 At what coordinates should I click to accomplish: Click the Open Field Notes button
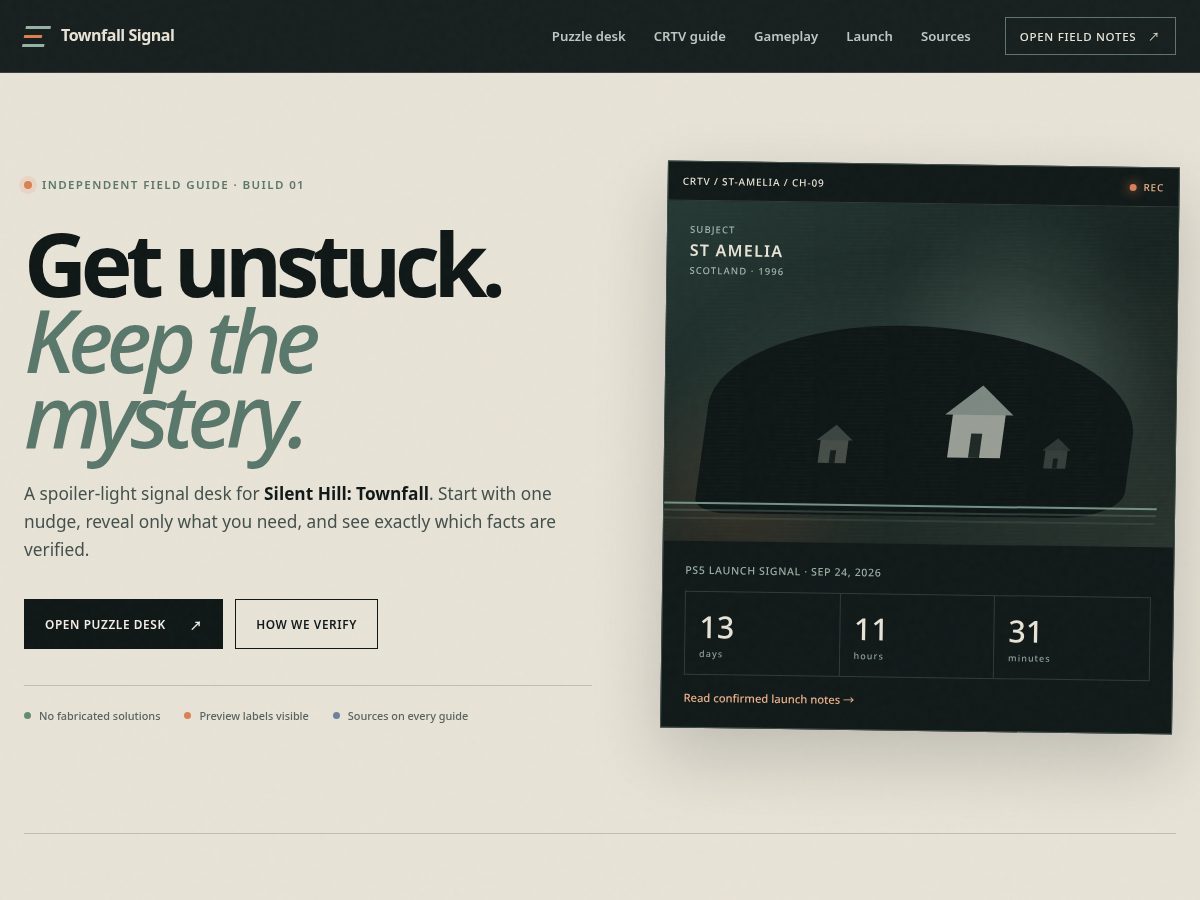pos(1090,36)
